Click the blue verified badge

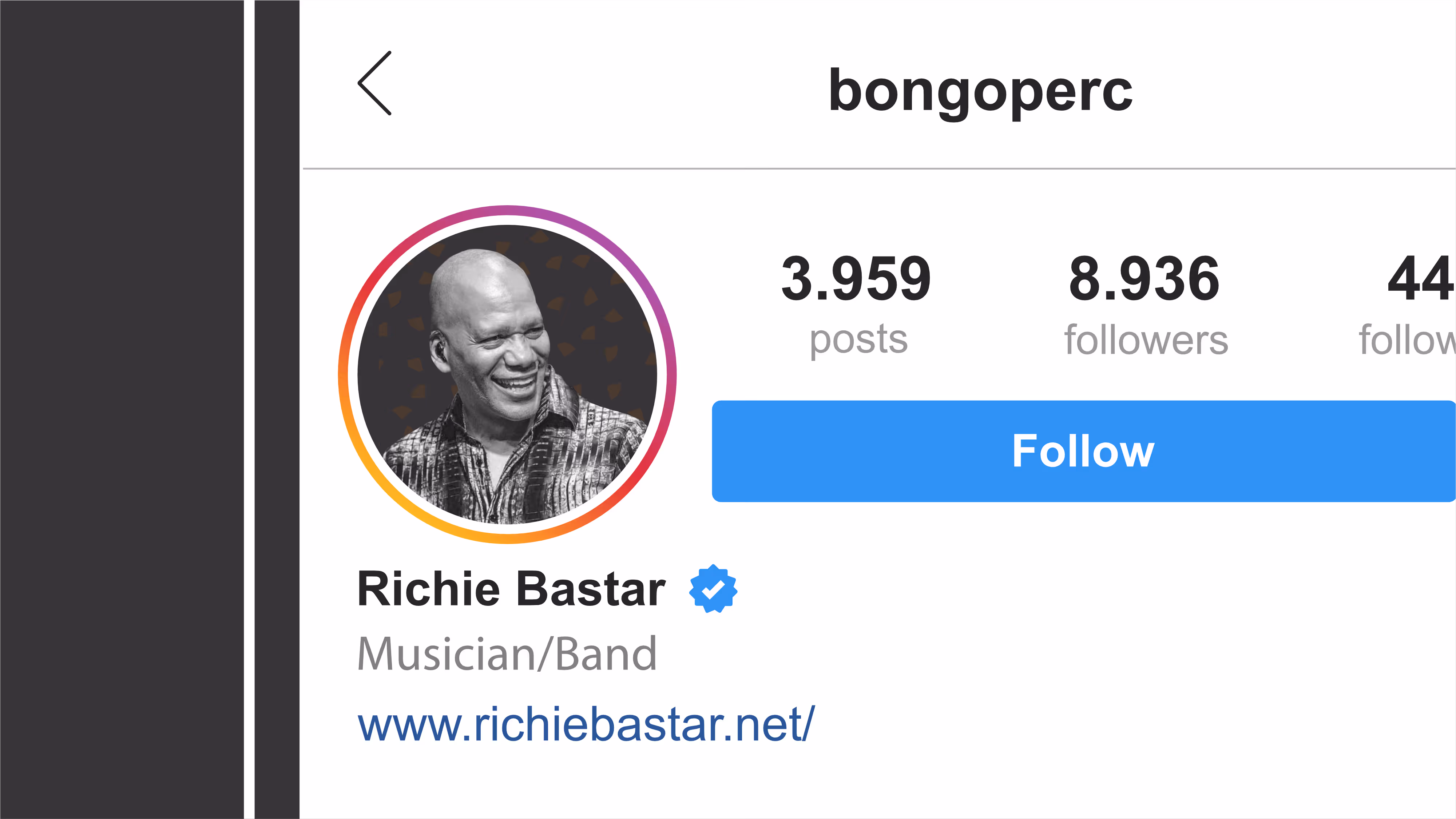(713, 588)
